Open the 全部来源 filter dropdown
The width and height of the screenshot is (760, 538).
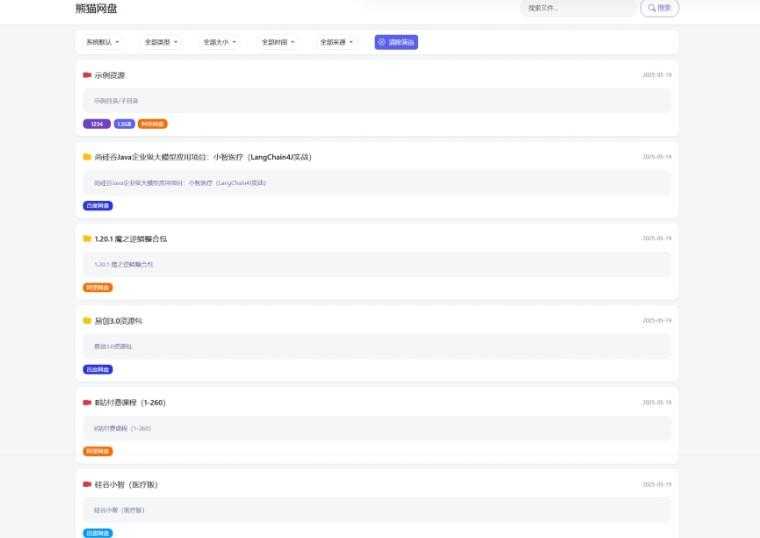(337, 42)
